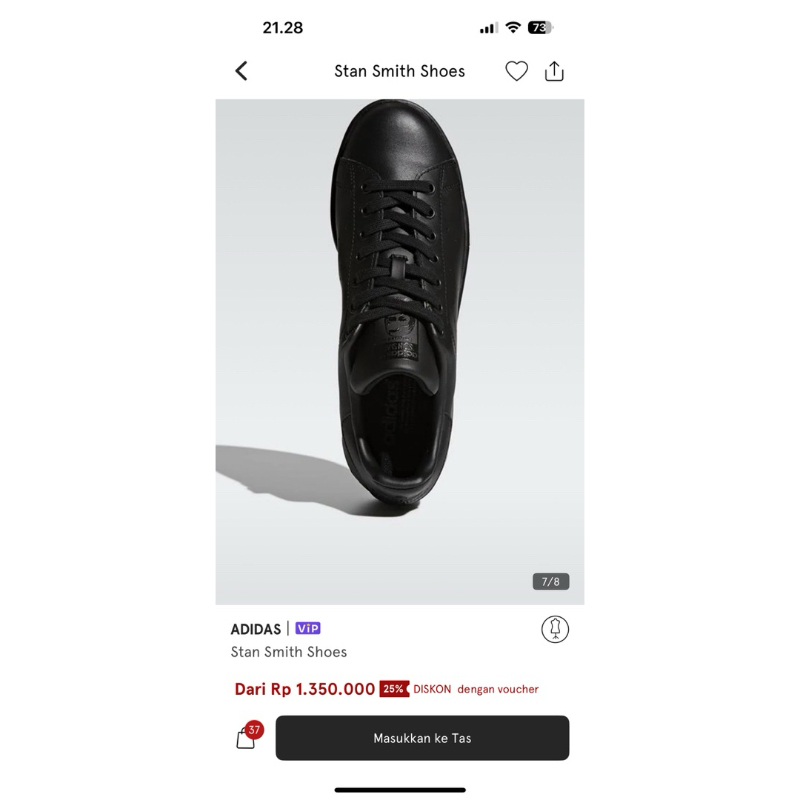Tap the Wi-Fi status icon
The width and height of the screenshot is (800, 800).
click(x=513, y=28)
